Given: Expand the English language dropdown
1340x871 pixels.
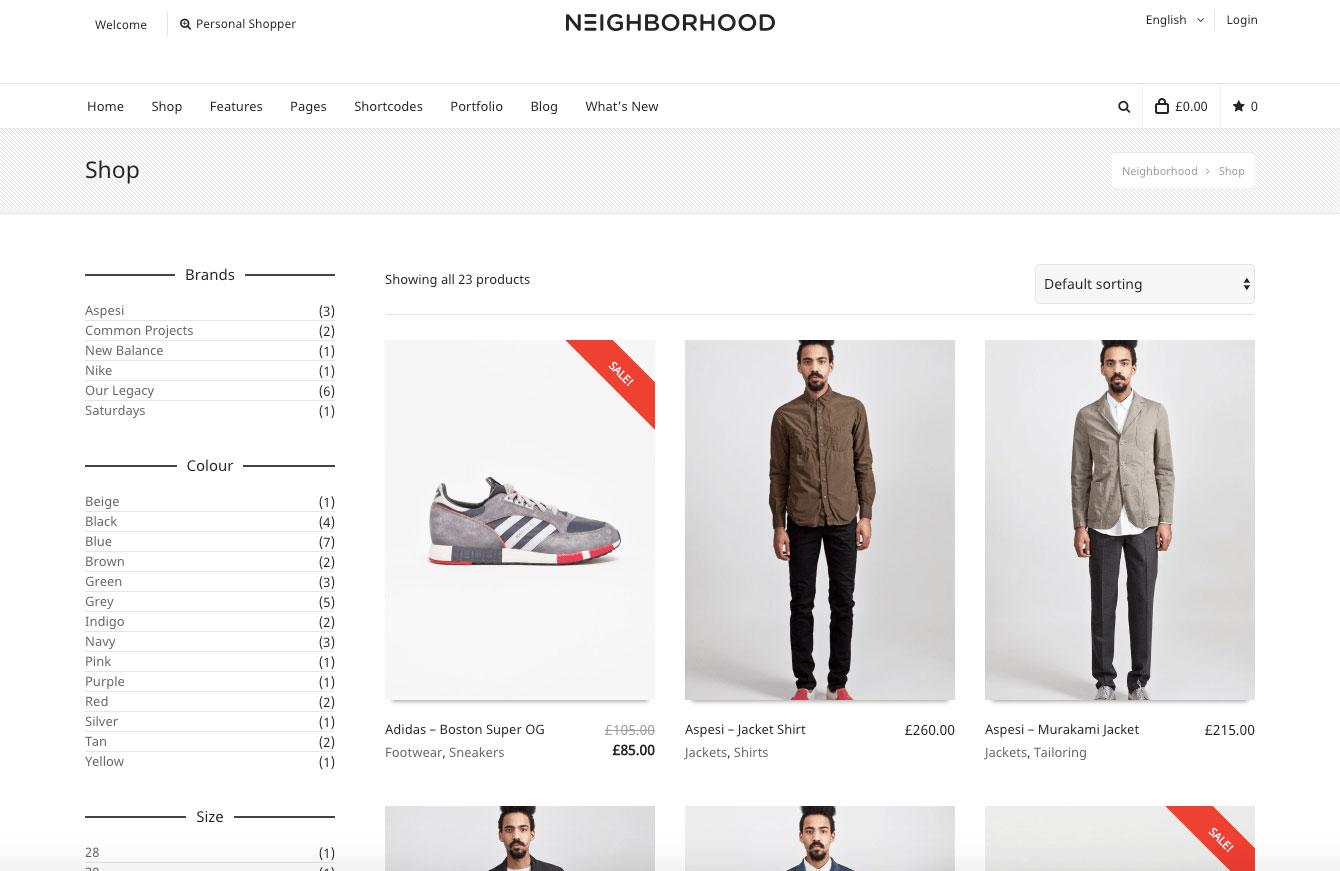Looking at the screenshot, I should (1175, 20).
